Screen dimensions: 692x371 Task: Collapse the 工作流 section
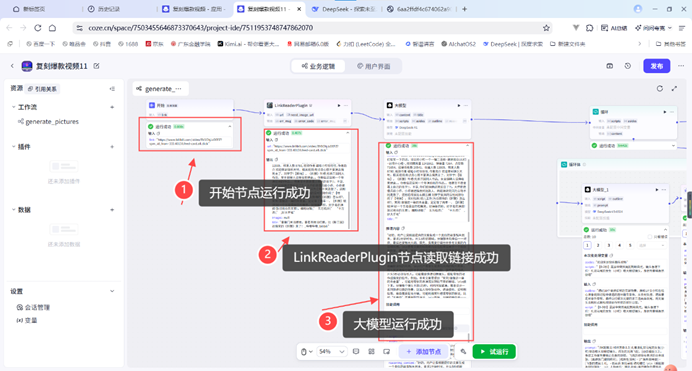pos(13,107)
